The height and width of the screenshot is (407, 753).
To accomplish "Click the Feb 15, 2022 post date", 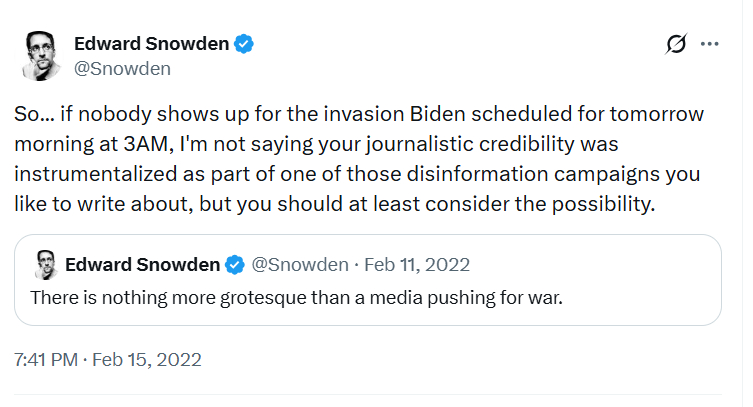I will pos(147,359).
